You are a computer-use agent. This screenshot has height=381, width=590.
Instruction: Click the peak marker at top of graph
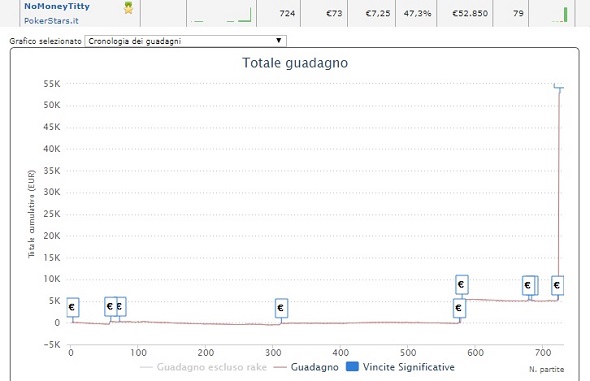(x=558, y=87)
